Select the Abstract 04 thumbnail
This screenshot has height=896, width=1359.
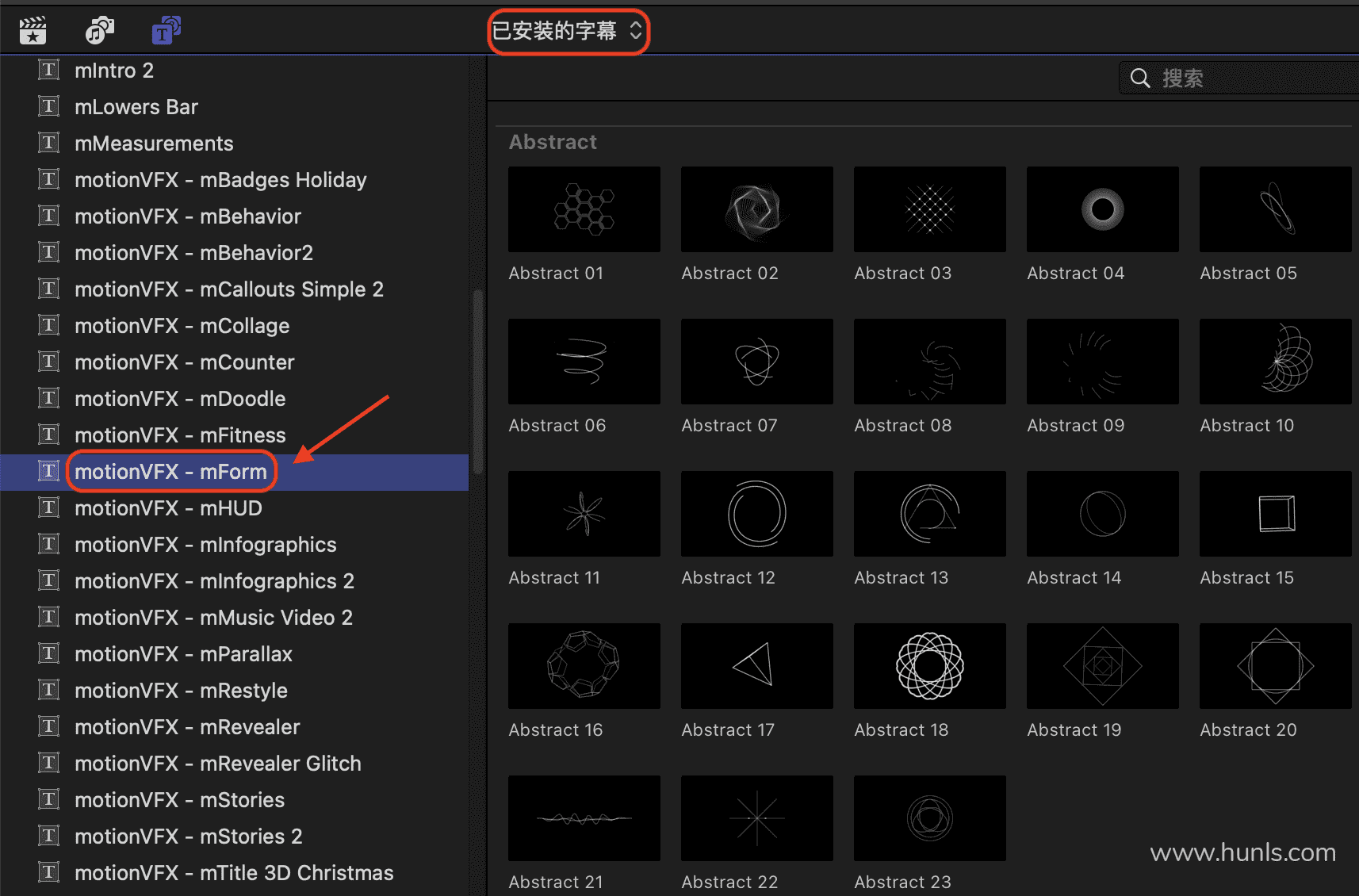coord(1103,209)
